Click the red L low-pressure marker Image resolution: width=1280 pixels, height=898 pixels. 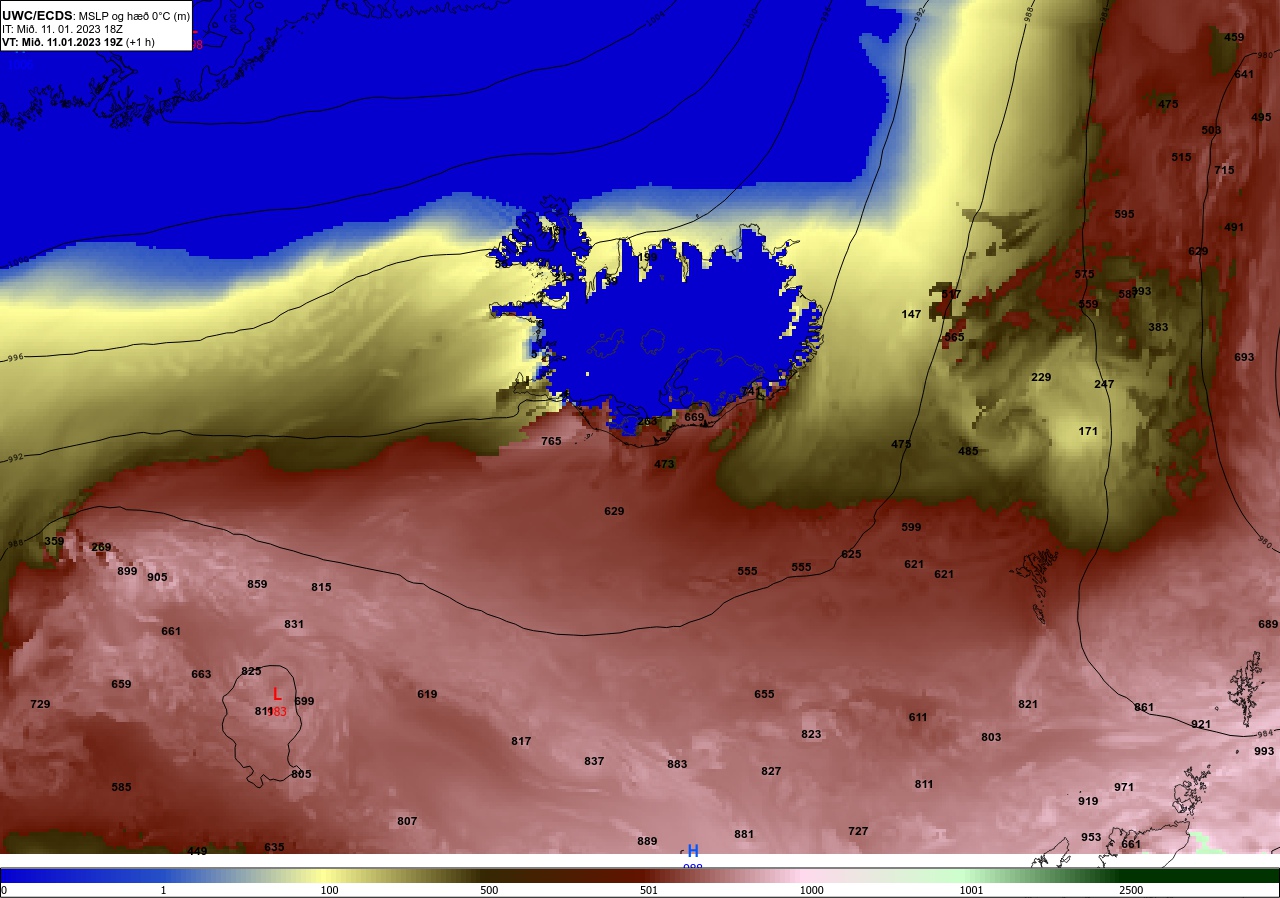pos(277,694)
